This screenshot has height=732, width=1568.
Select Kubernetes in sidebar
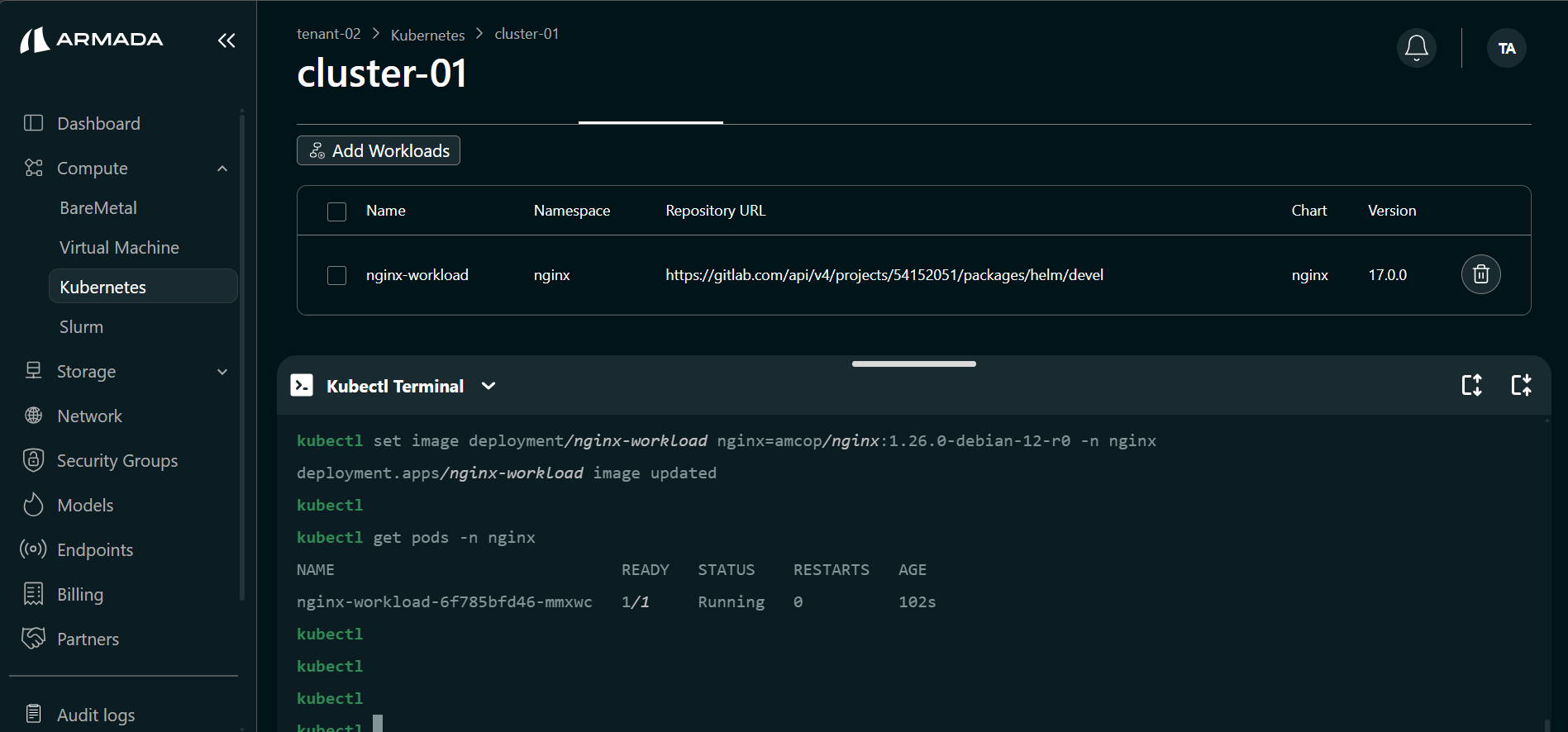pos(143,287)
